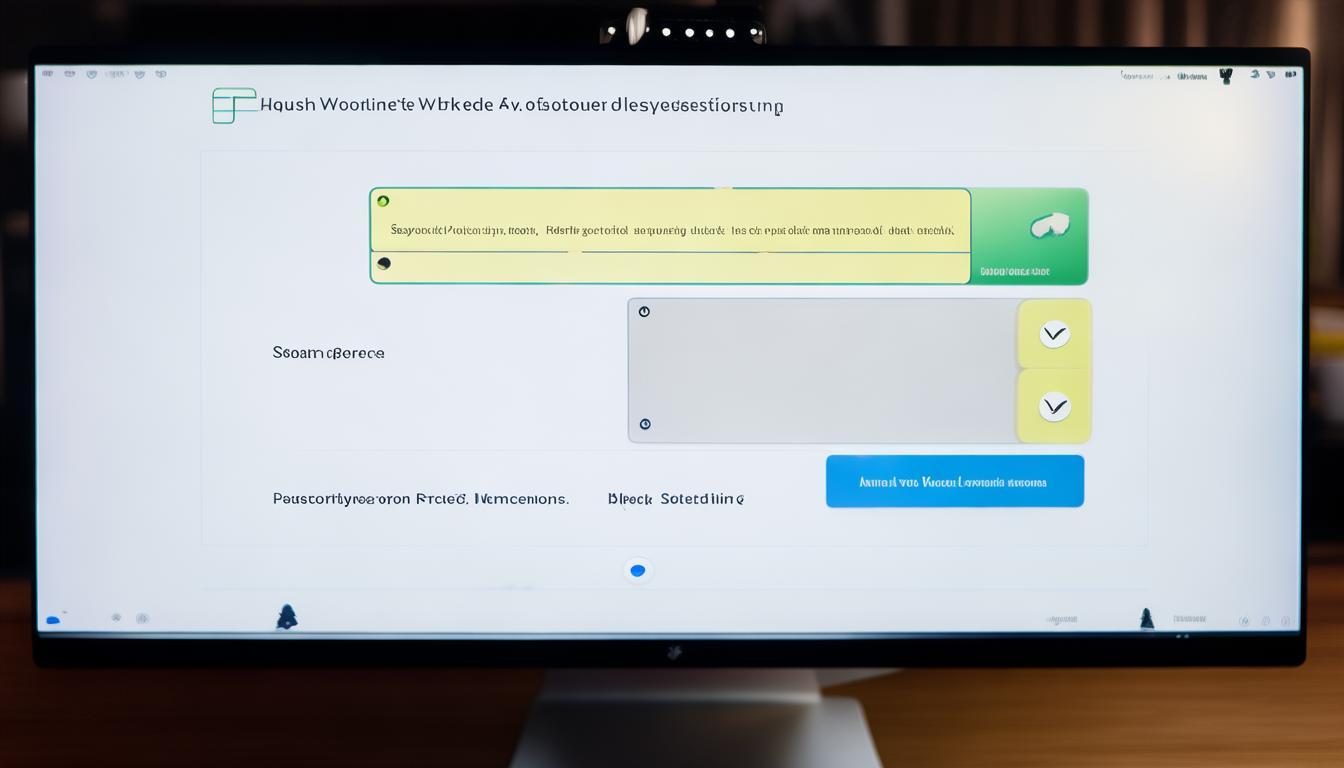Click the large blue button at bottom right
The width and height of the screenshot is (1344, 768).
954,481
